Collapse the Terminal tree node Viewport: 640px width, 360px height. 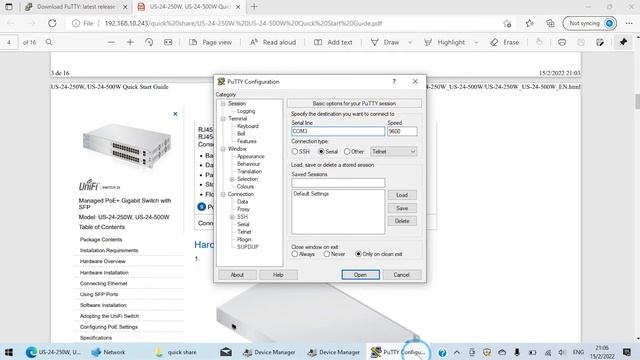coord(223,119)
